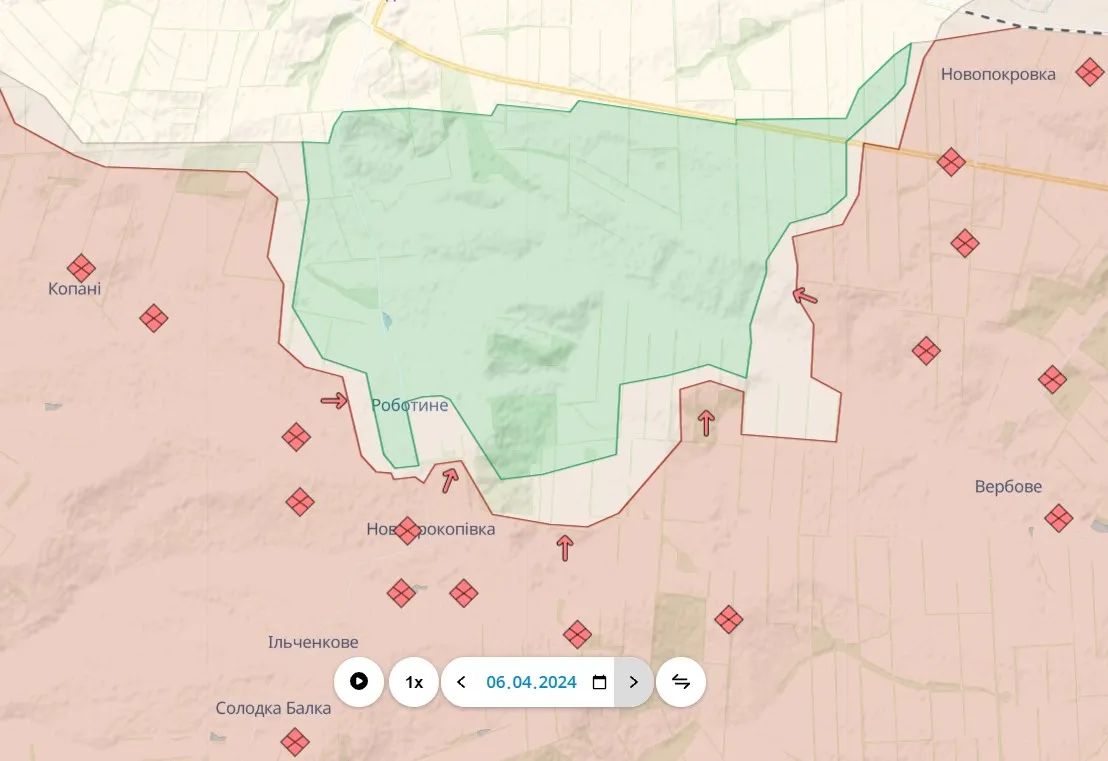Change the 1x playback speed

pyautogui.click(x=414, y=682)
